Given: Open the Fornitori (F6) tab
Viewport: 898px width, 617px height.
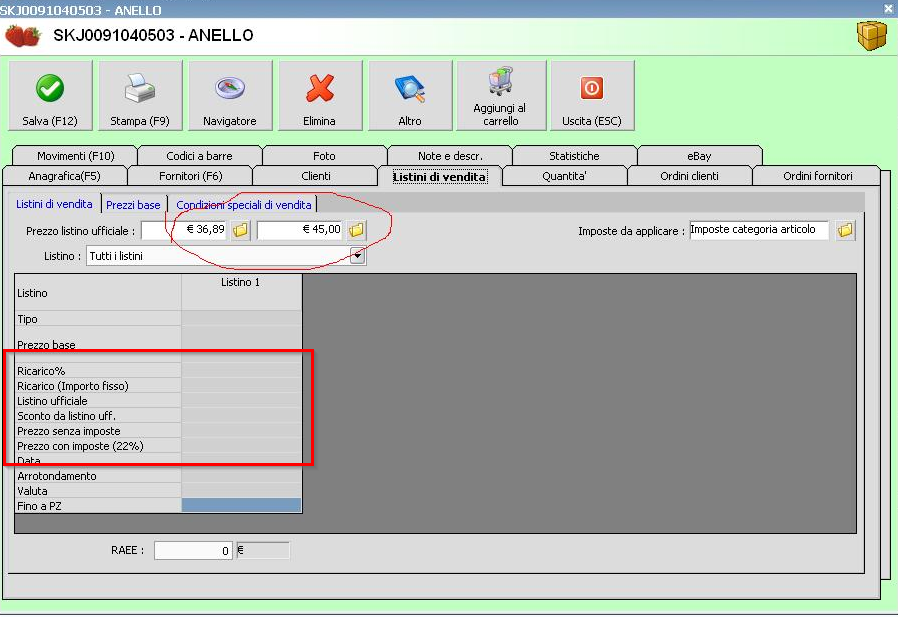Looking at the screenshot, I should point(191,176).
